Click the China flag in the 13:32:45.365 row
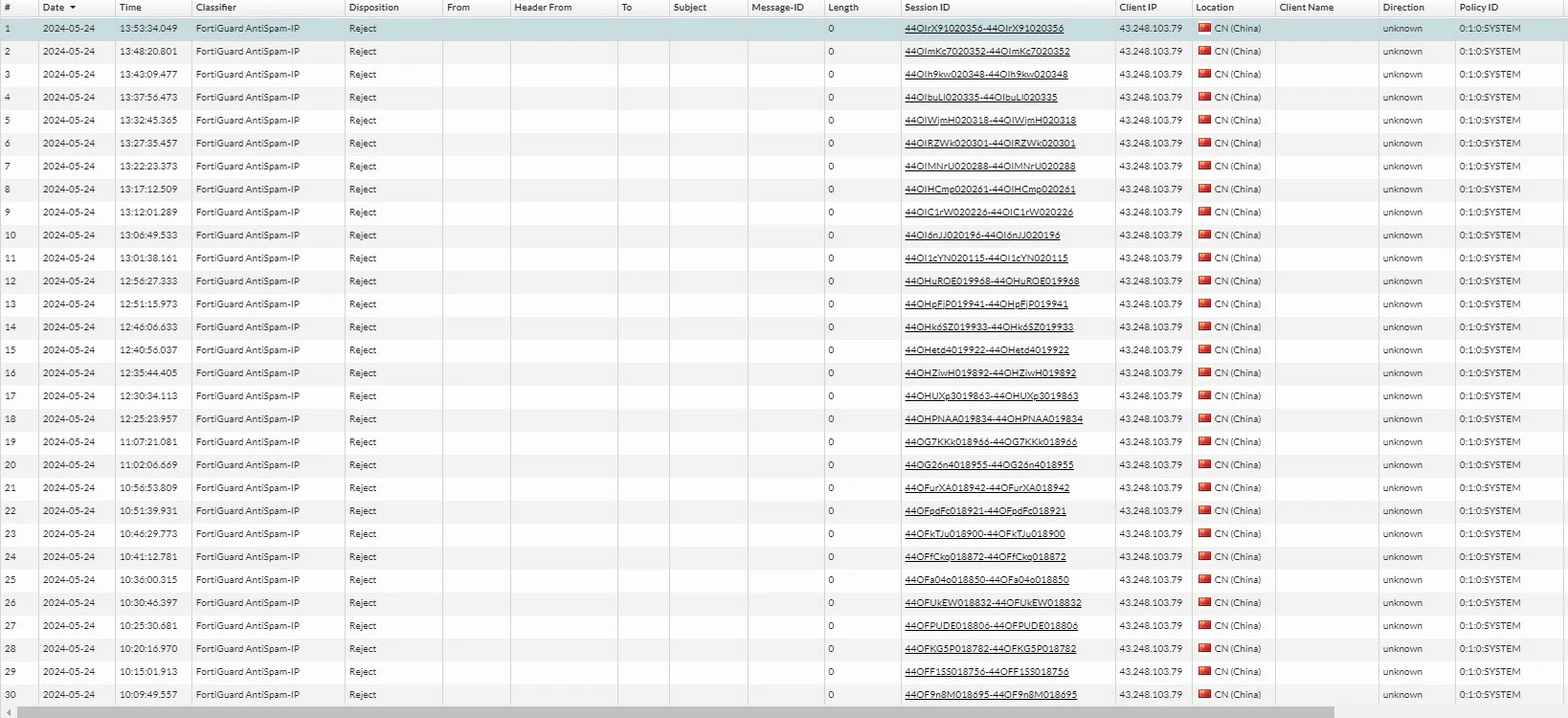Screen dimensions: 1568x718 coord(1204,120)
